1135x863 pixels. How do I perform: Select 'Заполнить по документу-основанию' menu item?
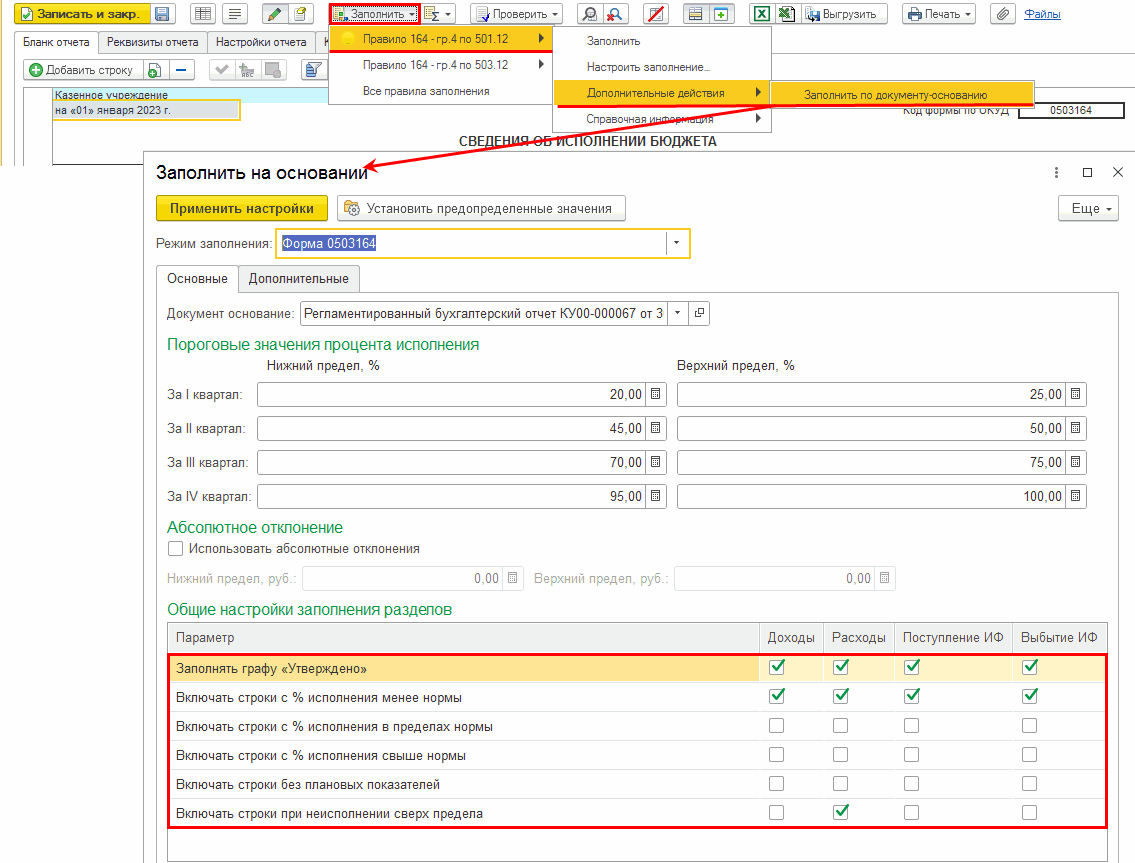895,94
